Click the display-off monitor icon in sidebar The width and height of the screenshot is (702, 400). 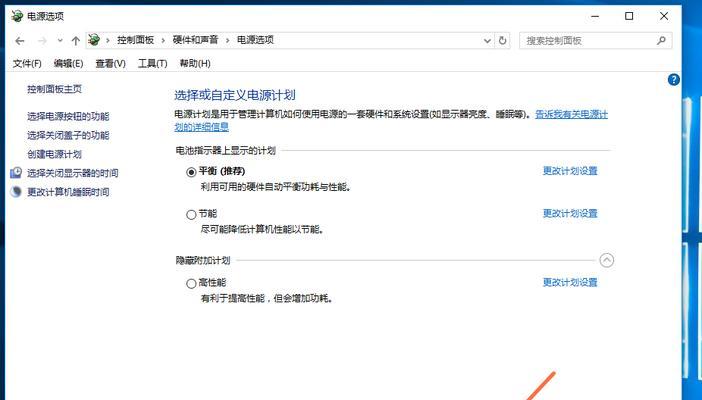16,172
